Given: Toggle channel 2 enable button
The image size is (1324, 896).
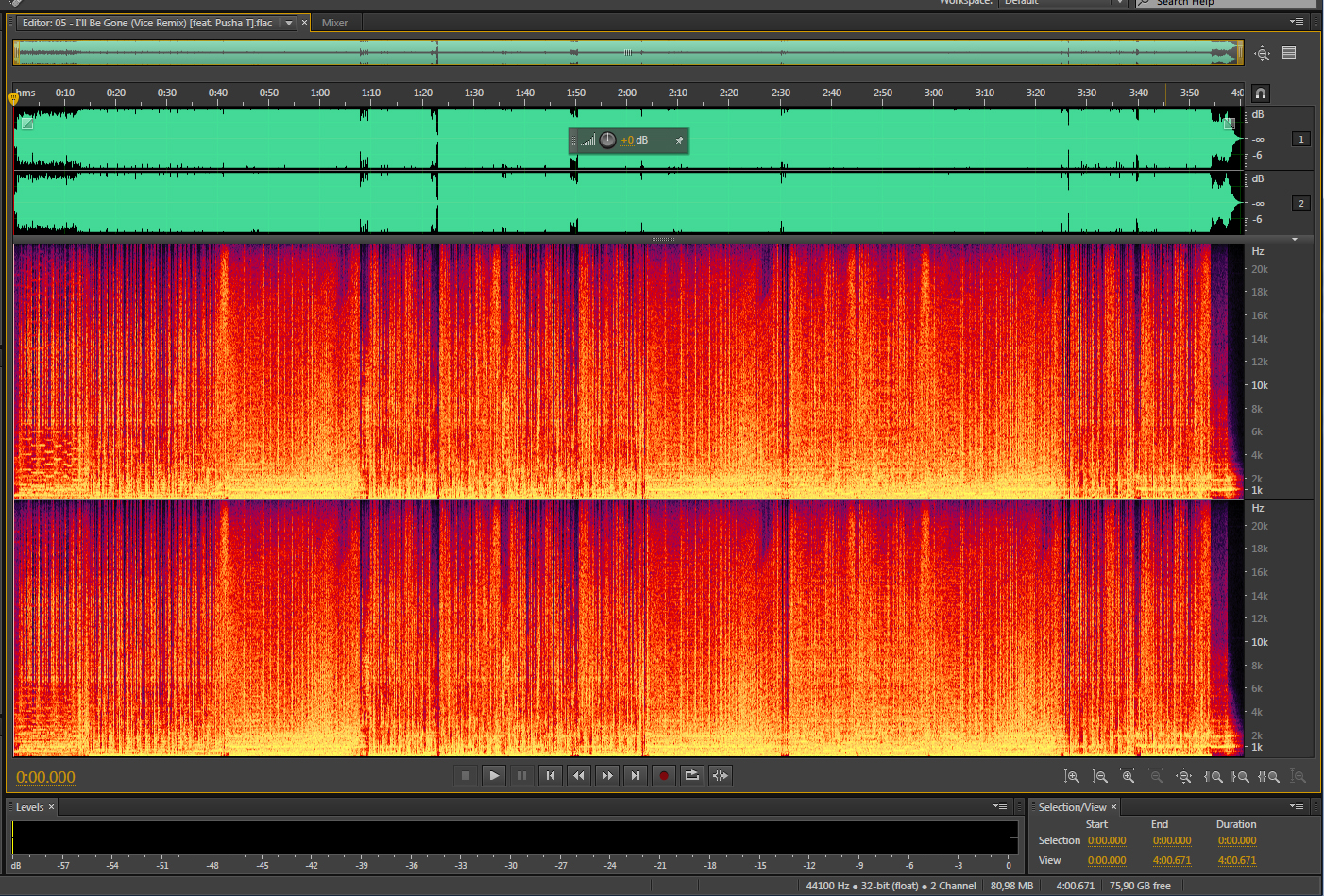Looking at the screenshot, I should point(1301,203).
